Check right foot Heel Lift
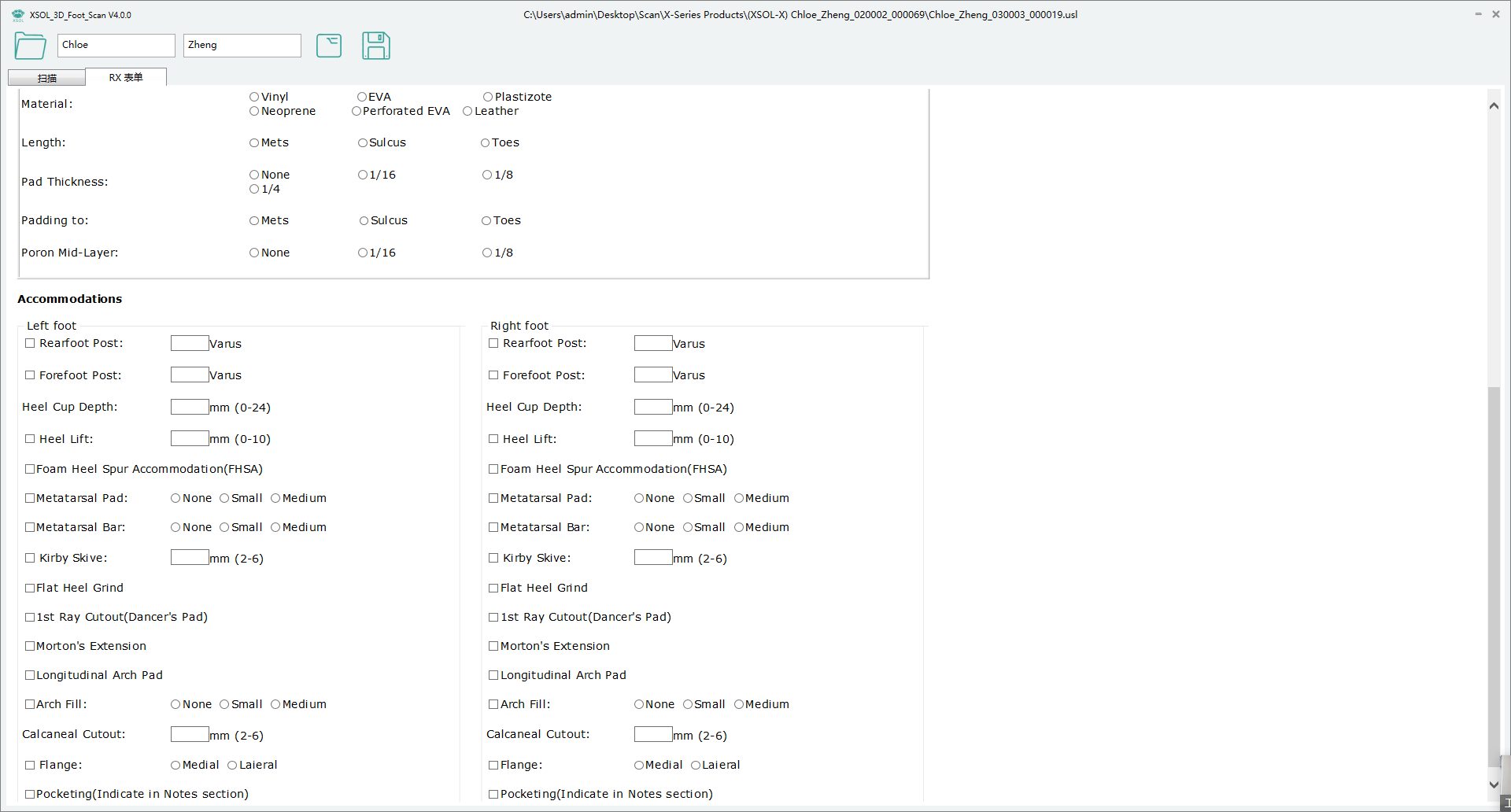This screenshot has height=812, width=1511. [x=493, y=439]
